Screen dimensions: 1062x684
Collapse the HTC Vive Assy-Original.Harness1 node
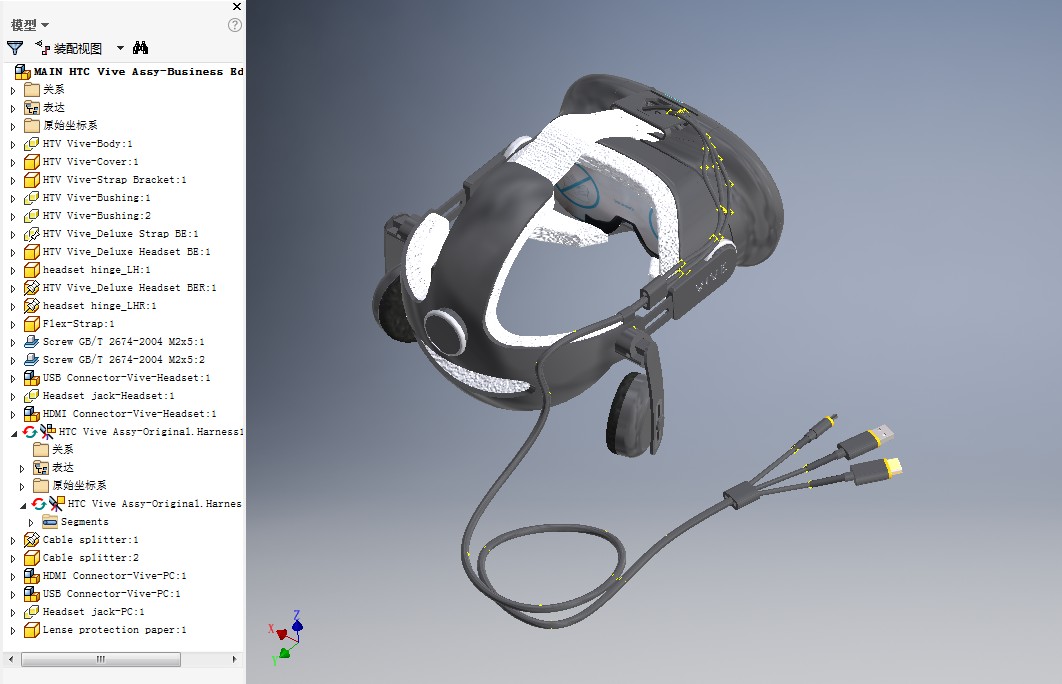coord(13,432)
